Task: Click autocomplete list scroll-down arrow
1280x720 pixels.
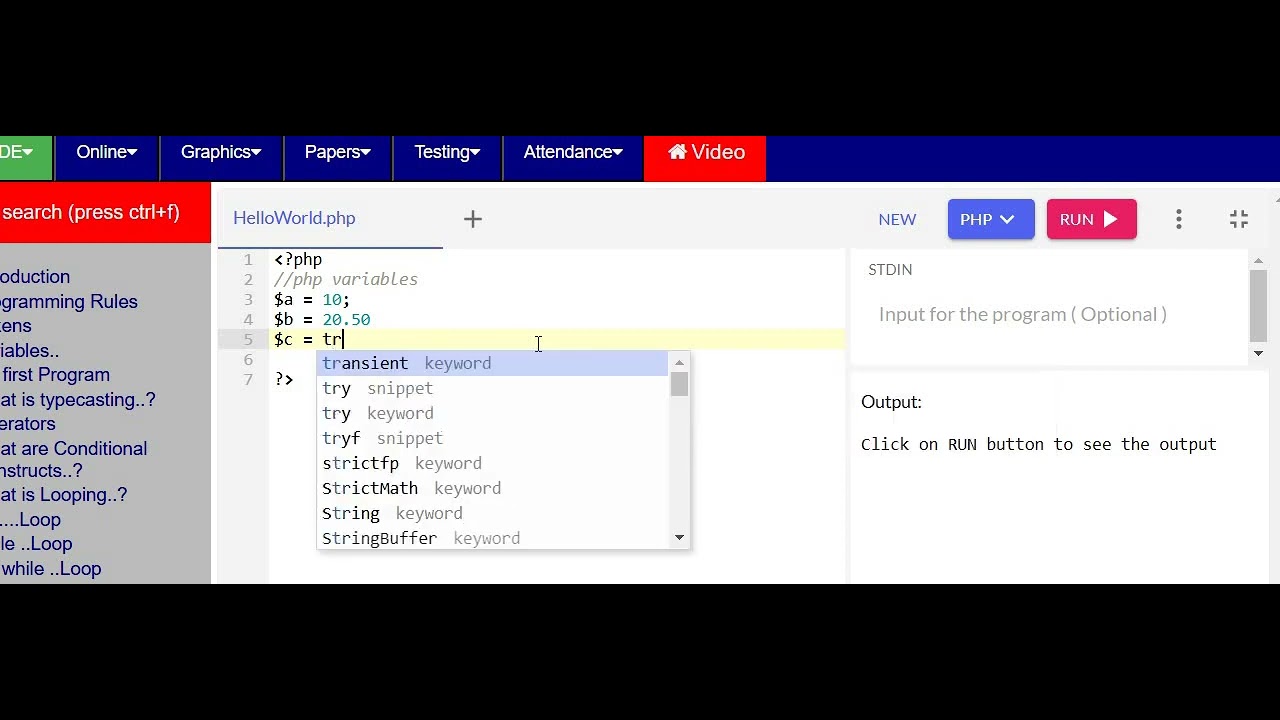Action: 680,538
